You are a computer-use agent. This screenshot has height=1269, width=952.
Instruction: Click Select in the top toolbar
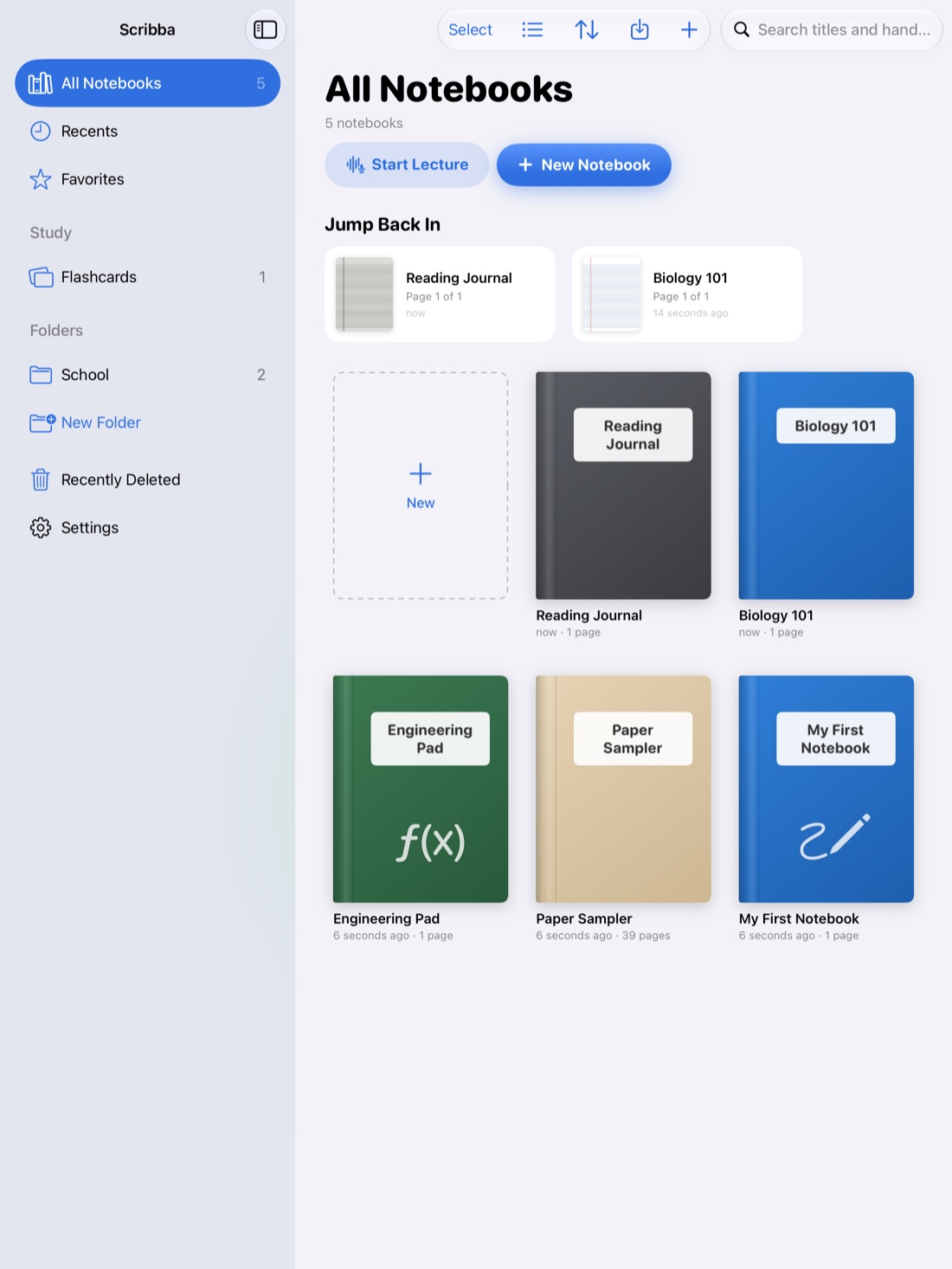tap(470, 29)
